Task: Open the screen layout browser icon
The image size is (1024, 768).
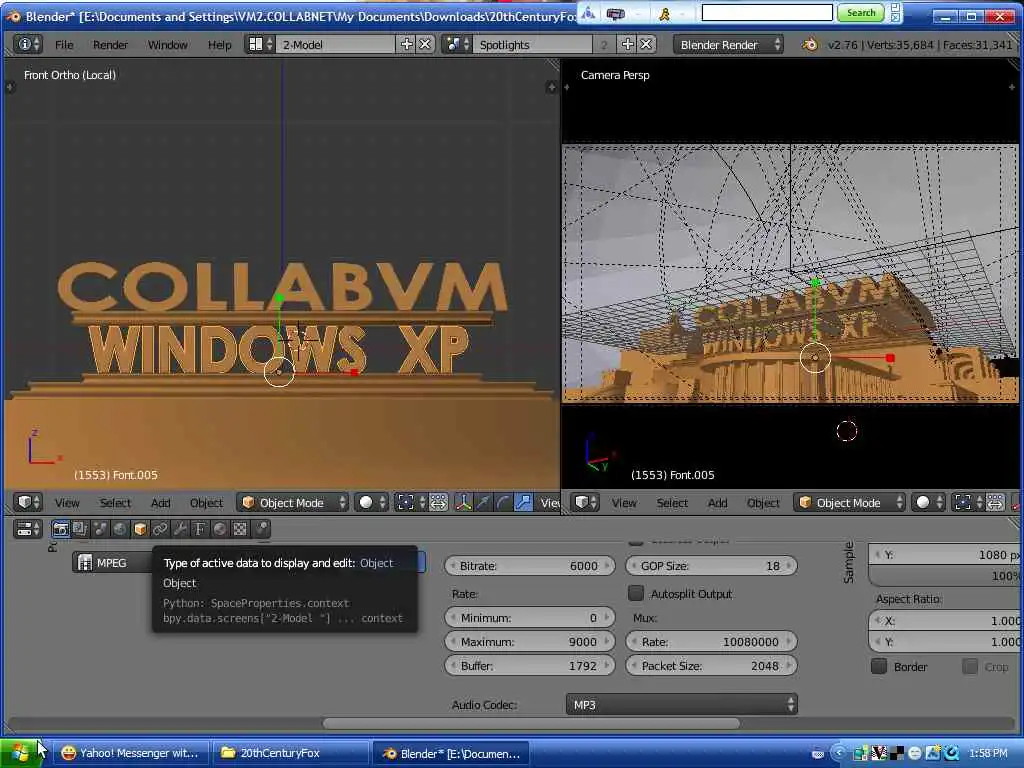Action: (259, 44)
